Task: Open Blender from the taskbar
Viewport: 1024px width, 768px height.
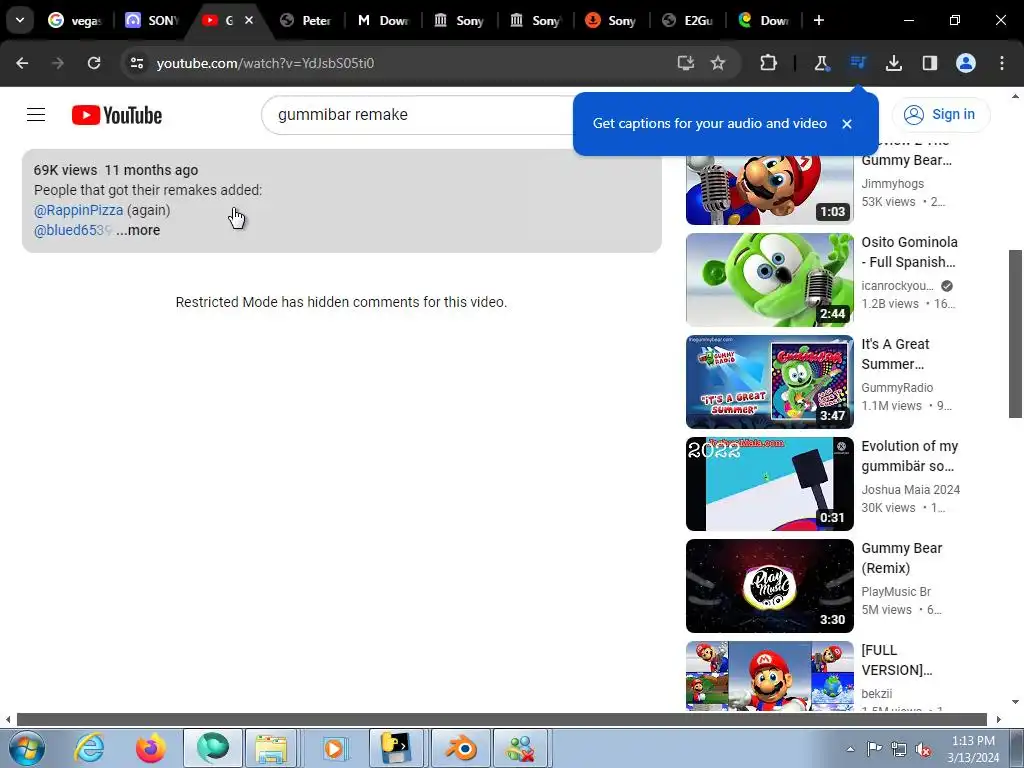Action: tap(461, 748)
